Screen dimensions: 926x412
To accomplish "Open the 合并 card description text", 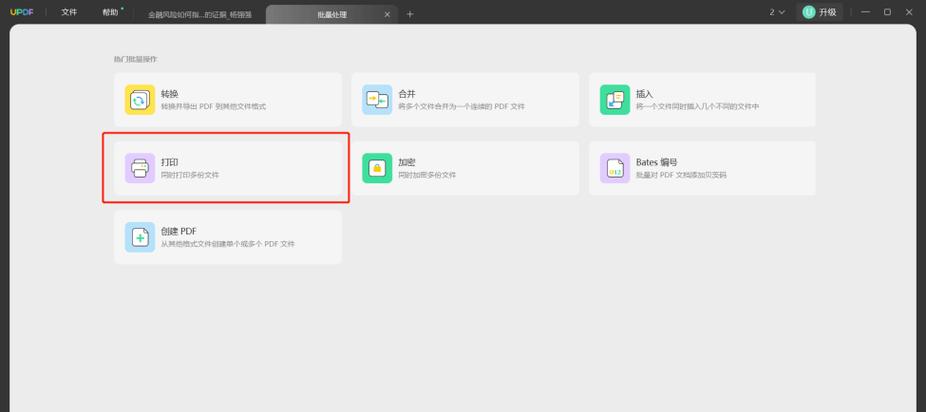I will pyautogui.click(x=461, y=107).
